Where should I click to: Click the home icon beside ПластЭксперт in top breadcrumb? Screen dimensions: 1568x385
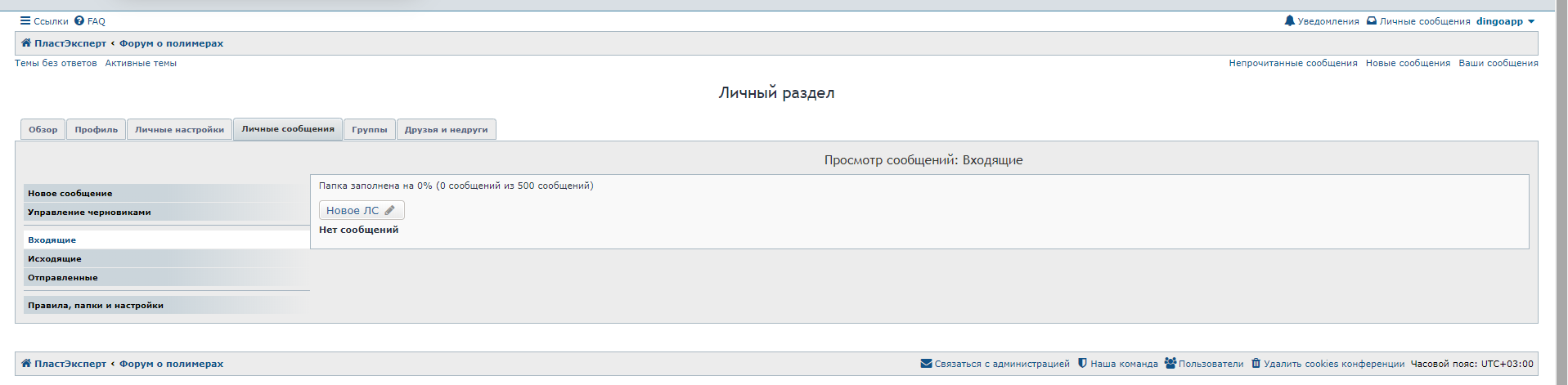point(26,43)
